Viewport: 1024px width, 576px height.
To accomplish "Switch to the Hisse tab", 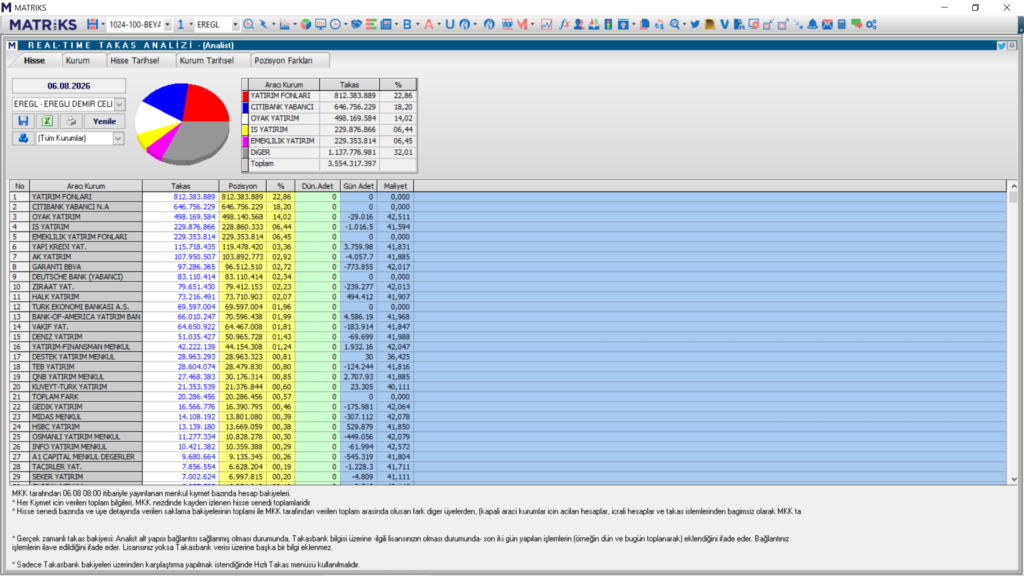I will click(x=35, y=60).
